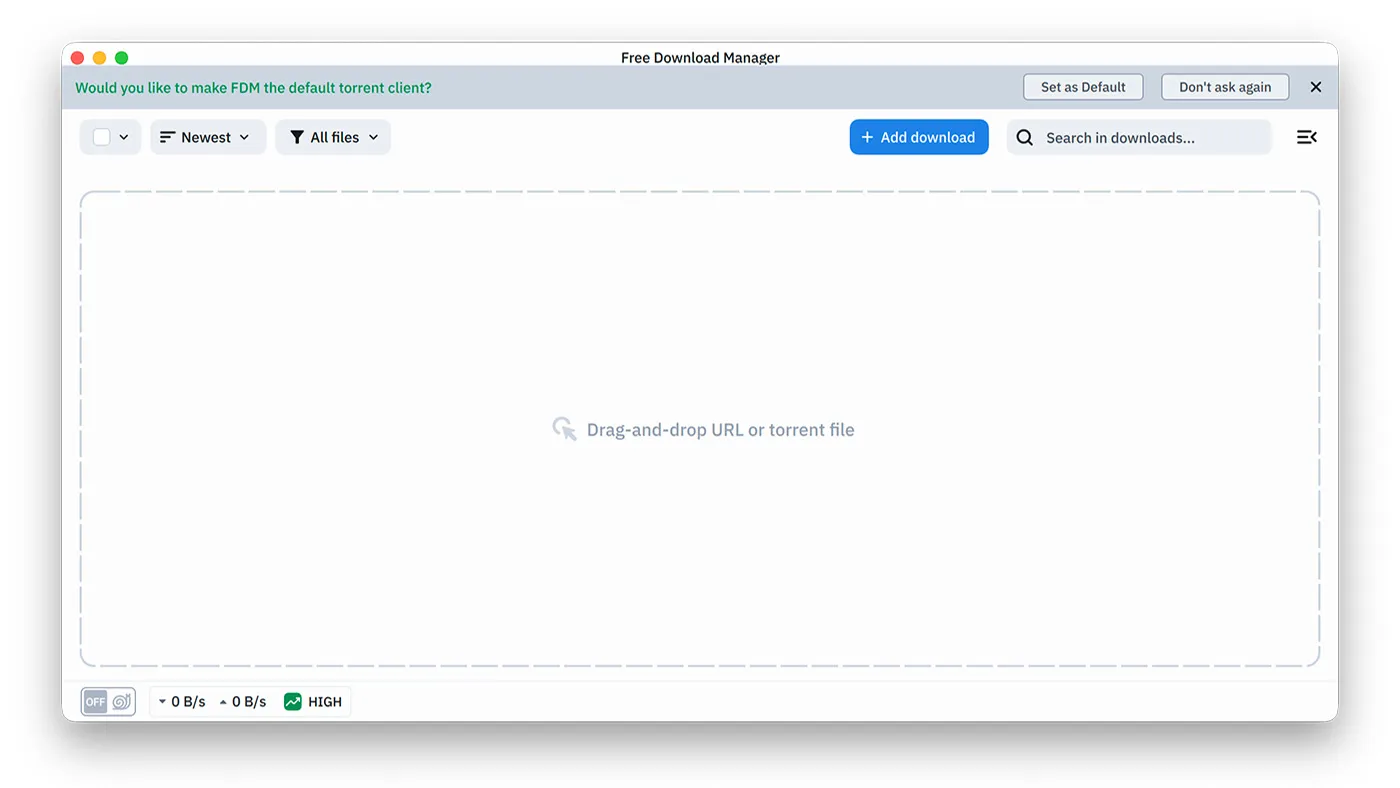This screenshot has height=788, width=1400.
Task: Click the green traffic chart icon
Action: tap(293, 701)
